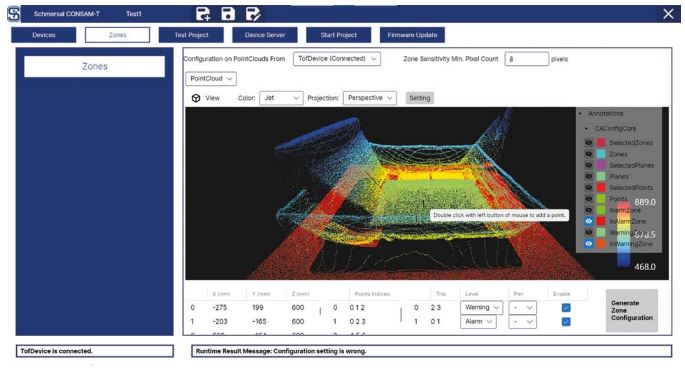Click the new project disk-plus icon
Screen dimensions: 685x368
203,14
